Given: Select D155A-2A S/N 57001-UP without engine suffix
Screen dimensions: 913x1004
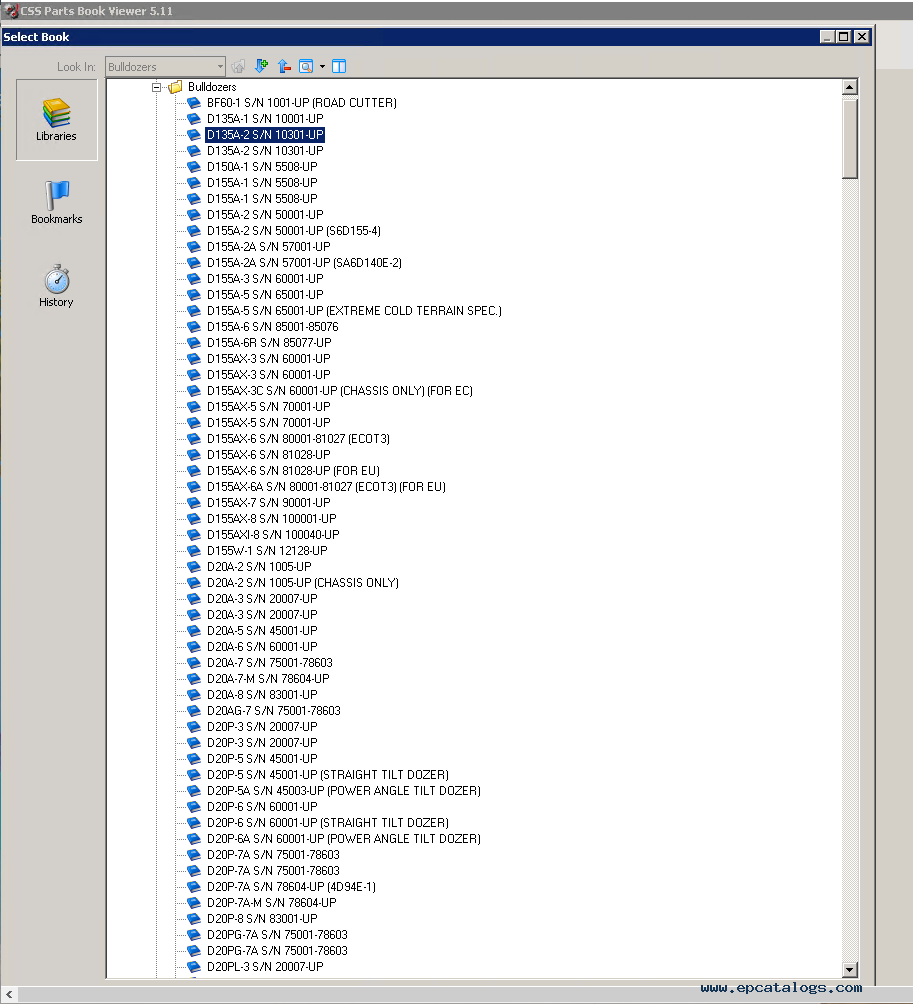Looking at the screenshot, I should [269, 247].
